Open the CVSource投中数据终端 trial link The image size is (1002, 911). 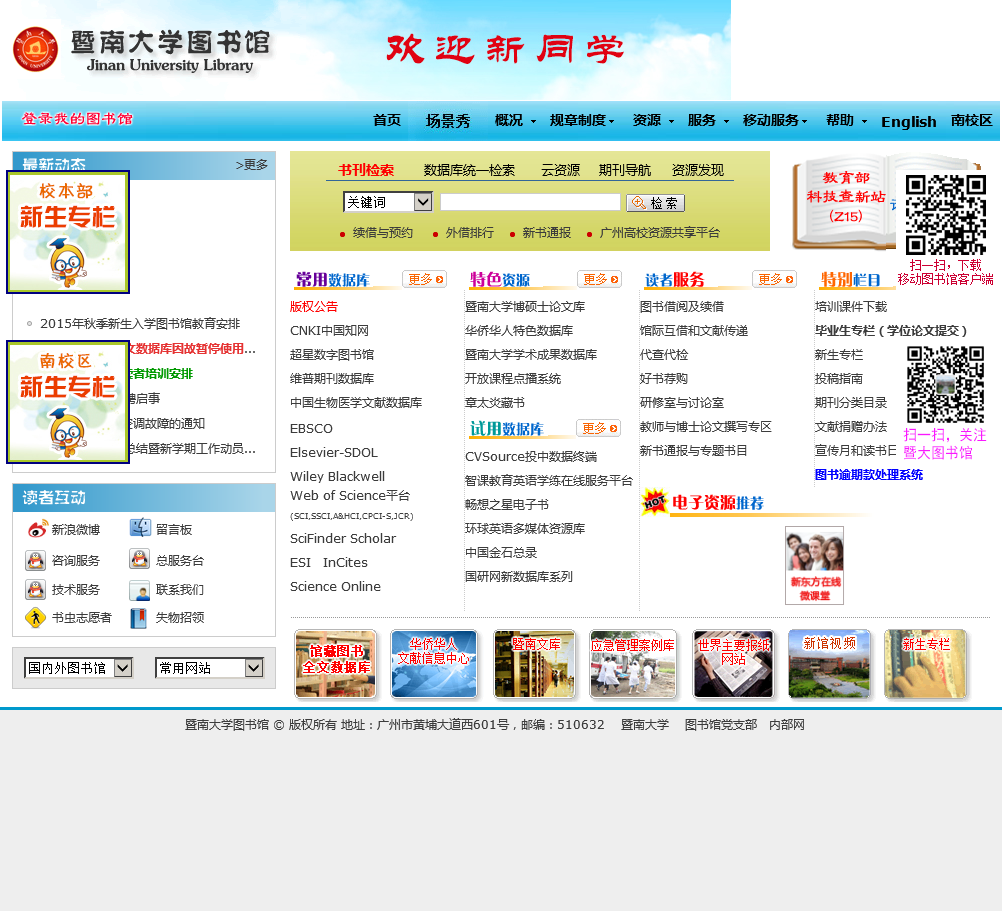(x=530, y=456)
